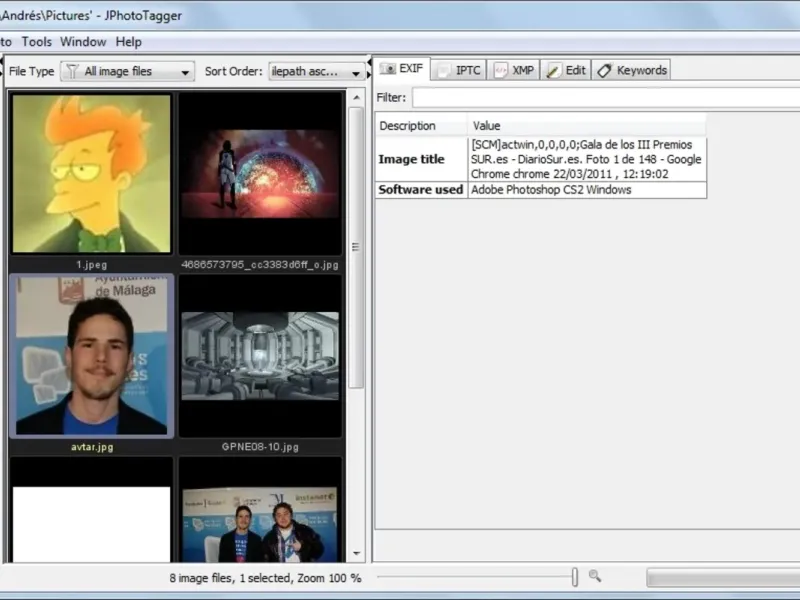Viewport: 800px width, 600px height.
Task: Open the XMP metadata tab
Action: (513, 70)
